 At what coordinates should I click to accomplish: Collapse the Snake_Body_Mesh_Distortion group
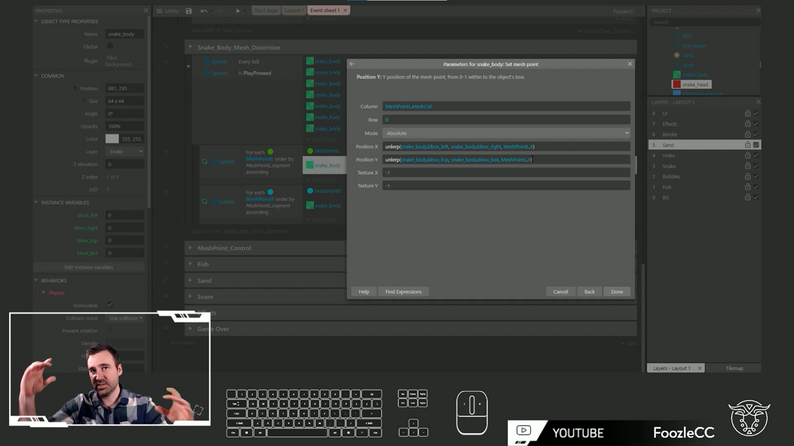point(190,47)
